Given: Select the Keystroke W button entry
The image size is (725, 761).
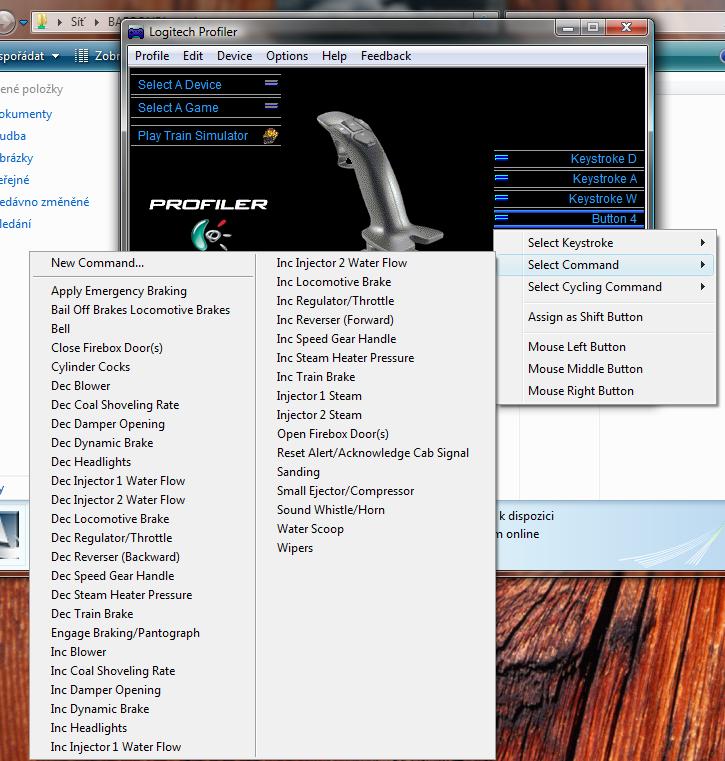Looking at the screenshot, I should coord(569,199).
